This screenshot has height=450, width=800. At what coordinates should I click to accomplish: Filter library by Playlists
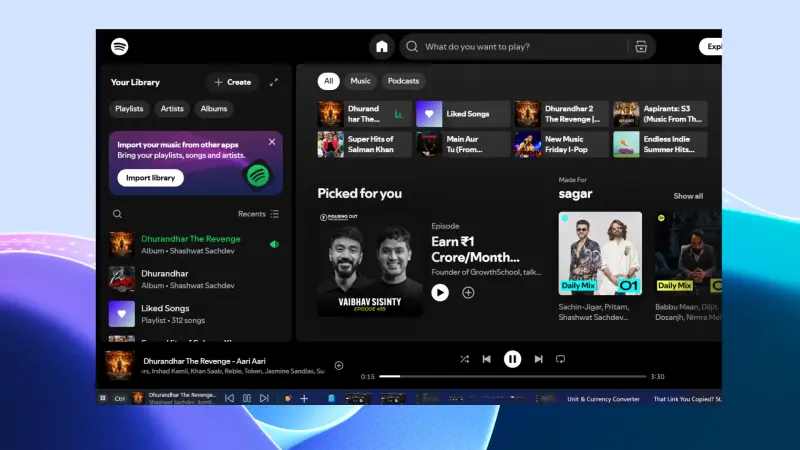tap(129, 109)
